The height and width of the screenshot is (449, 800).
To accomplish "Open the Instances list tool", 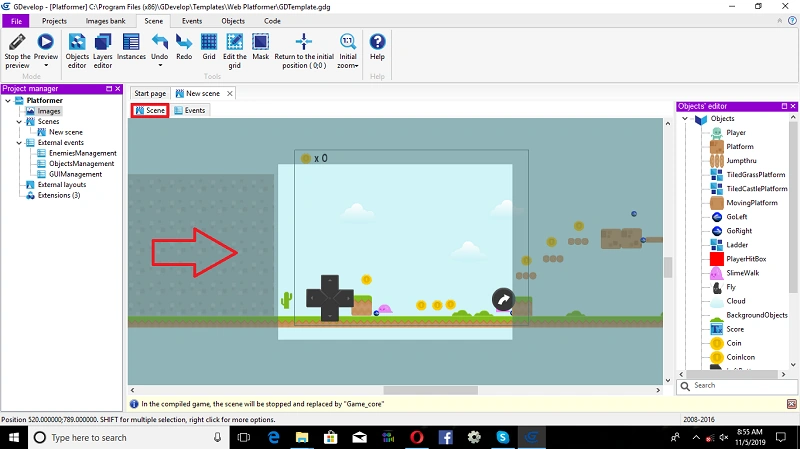I will coord(131,46).
